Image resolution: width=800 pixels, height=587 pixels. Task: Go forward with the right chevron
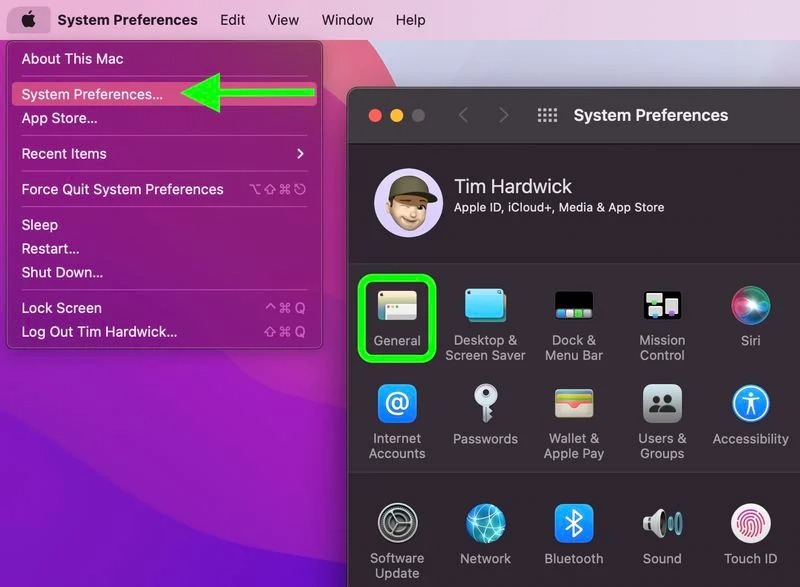[x=503, y=115]
